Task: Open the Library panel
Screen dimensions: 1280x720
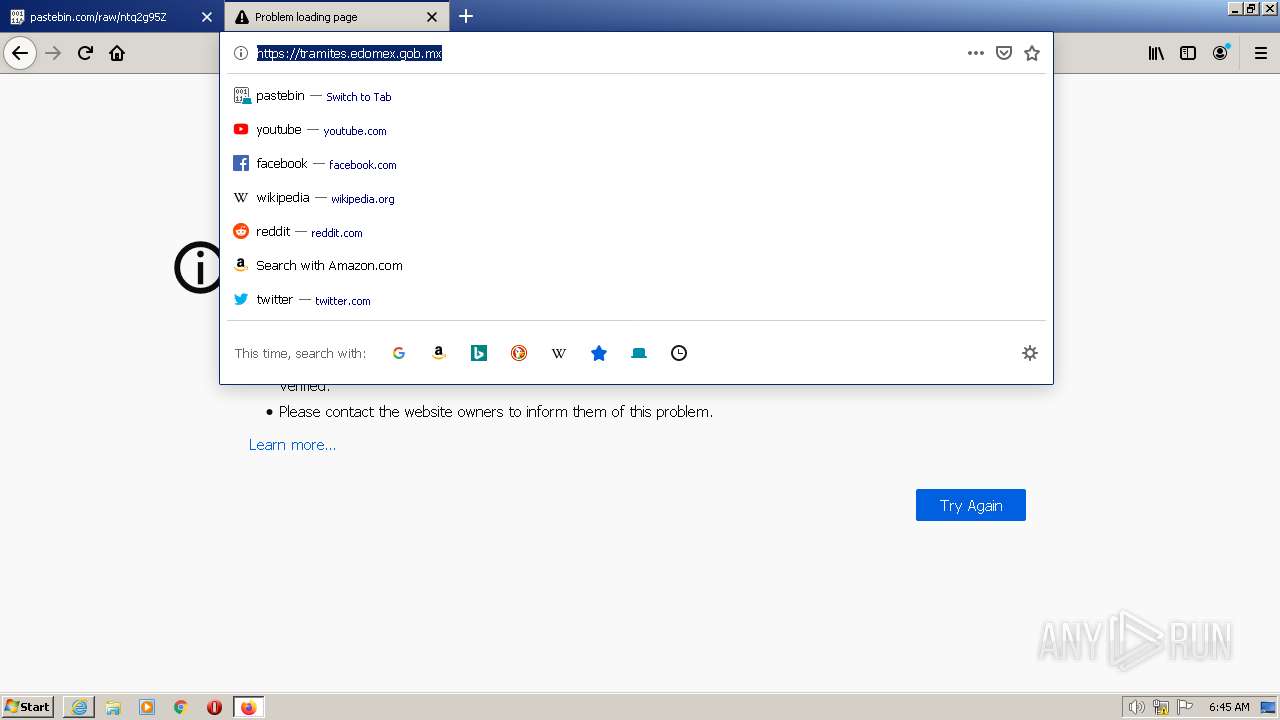Action: pos(1156,53)
